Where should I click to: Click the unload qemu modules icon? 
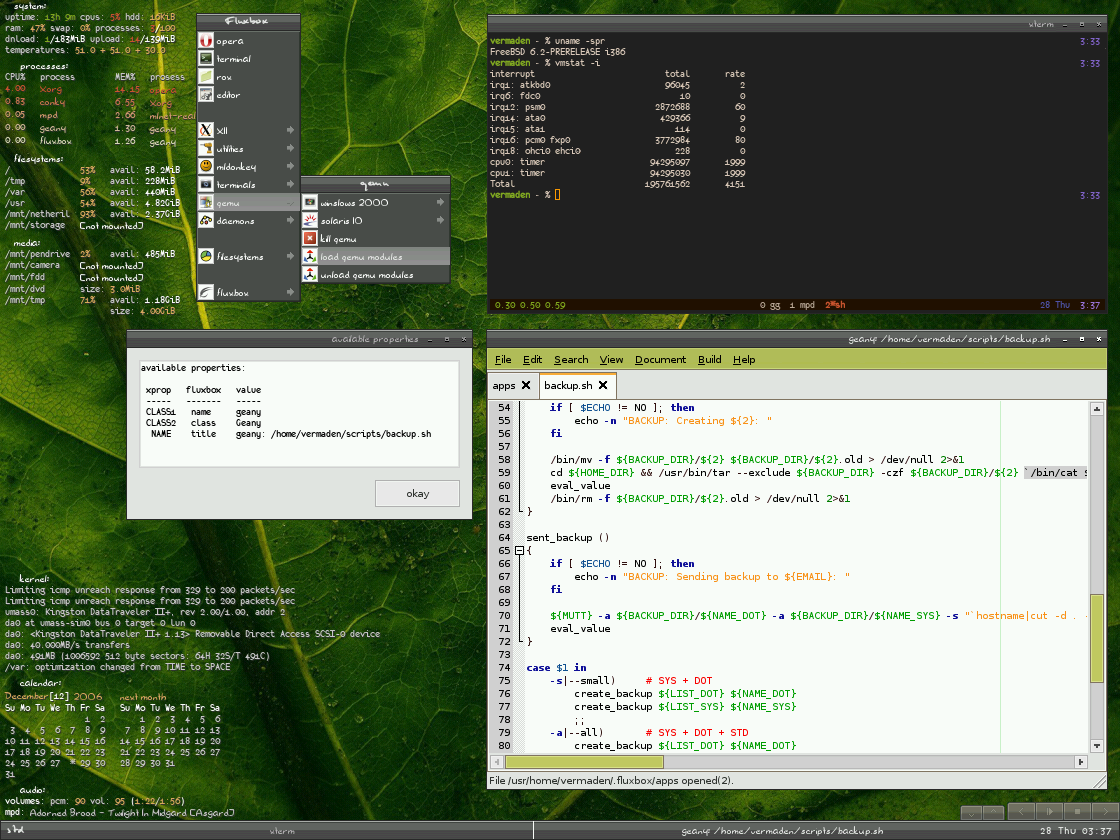[311, 275]
